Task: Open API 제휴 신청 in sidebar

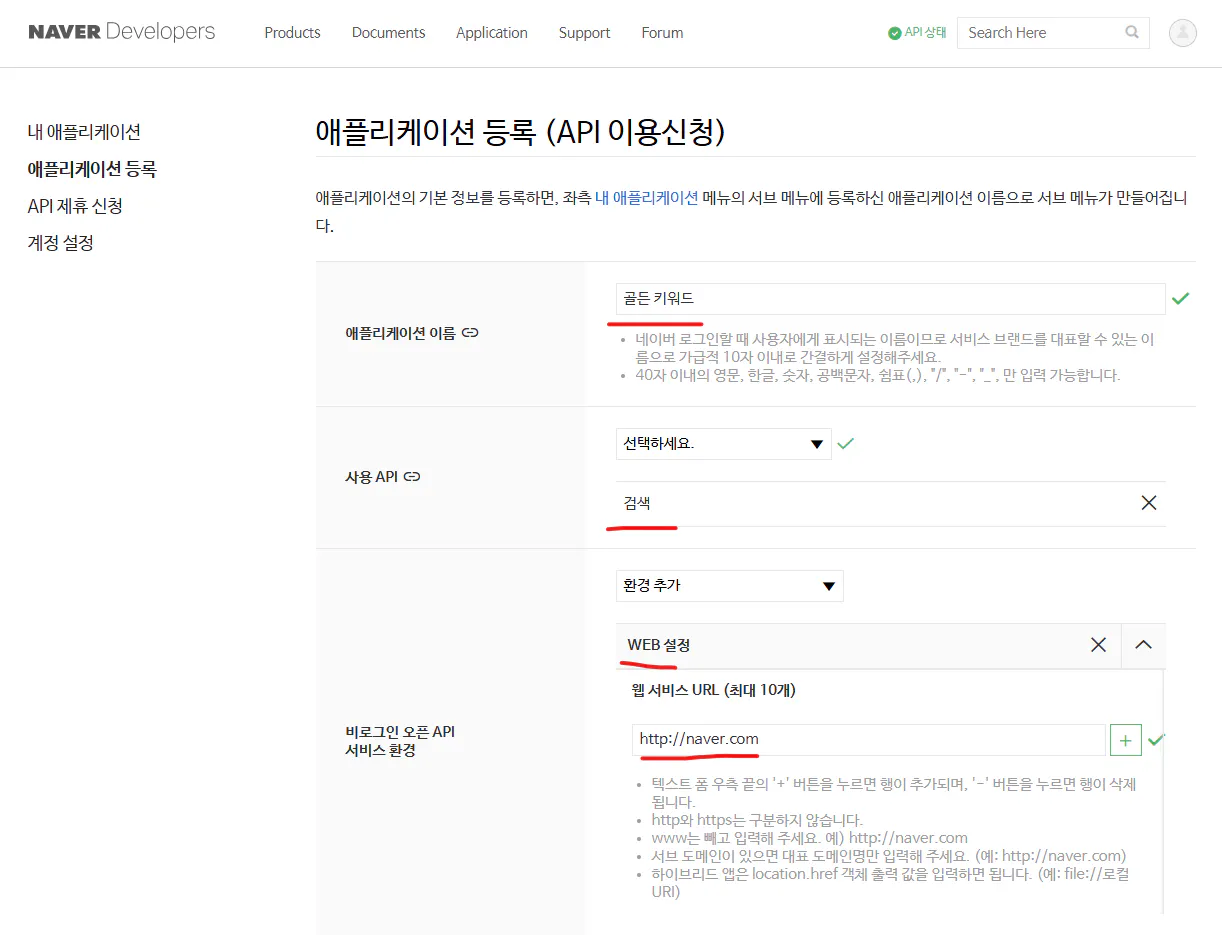Action: tap(75, 206)
